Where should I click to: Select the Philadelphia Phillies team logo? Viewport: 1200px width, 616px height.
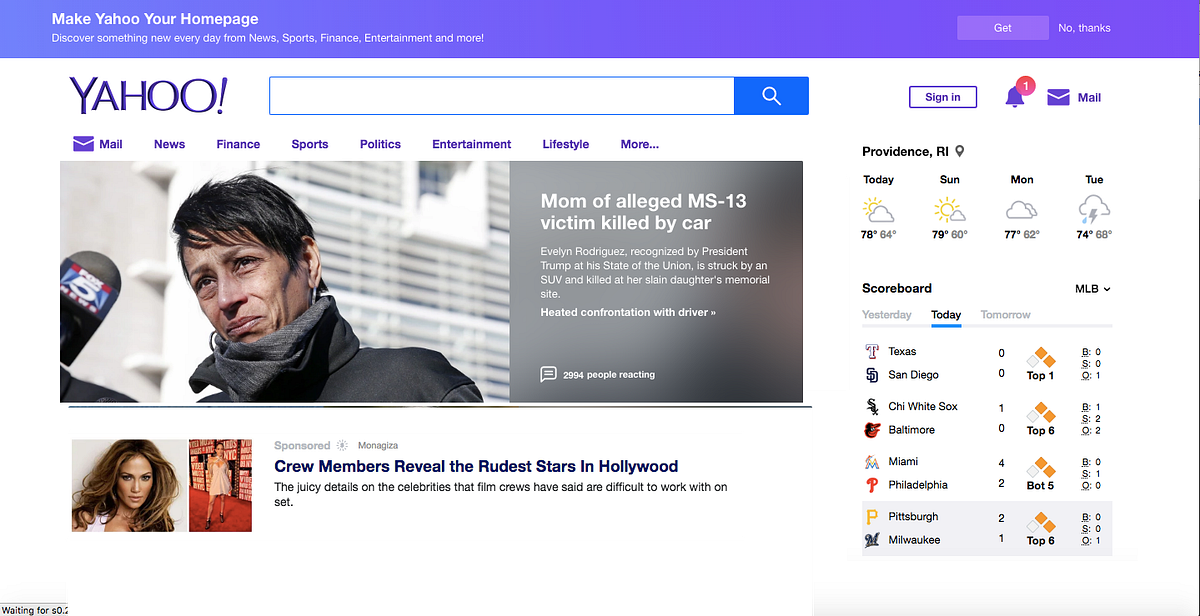click(873, 485)
